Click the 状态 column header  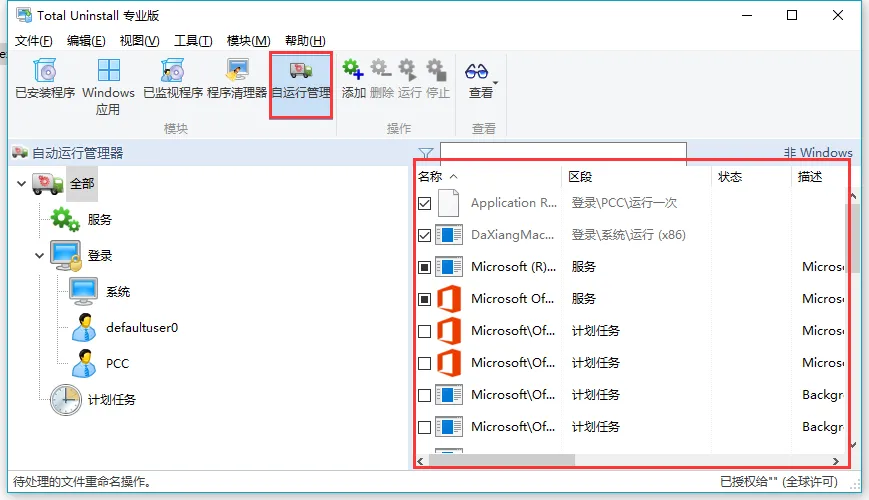[730, 177]
